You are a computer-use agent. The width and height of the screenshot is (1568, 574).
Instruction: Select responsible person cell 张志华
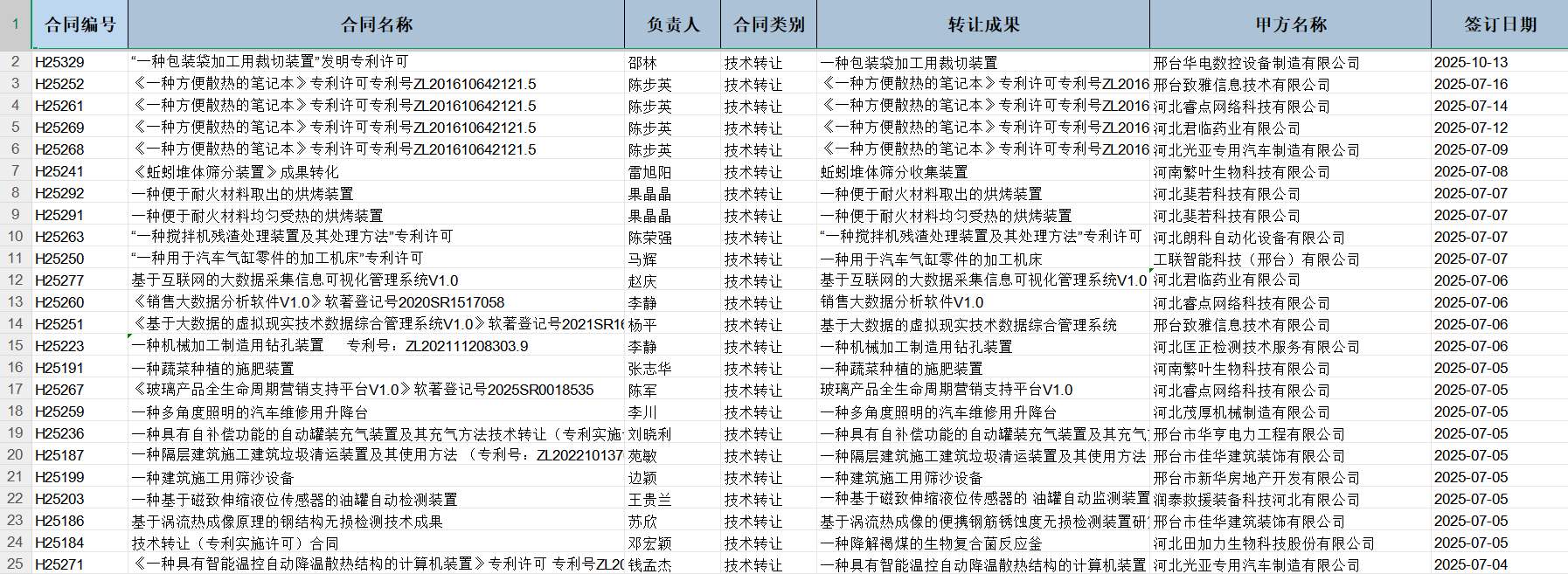[673, 368]
